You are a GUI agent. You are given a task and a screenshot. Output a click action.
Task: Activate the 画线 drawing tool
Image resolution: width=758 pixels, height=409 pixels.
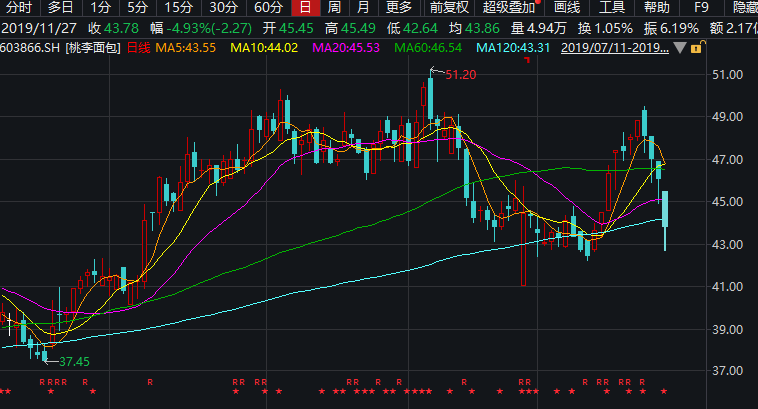567,7
